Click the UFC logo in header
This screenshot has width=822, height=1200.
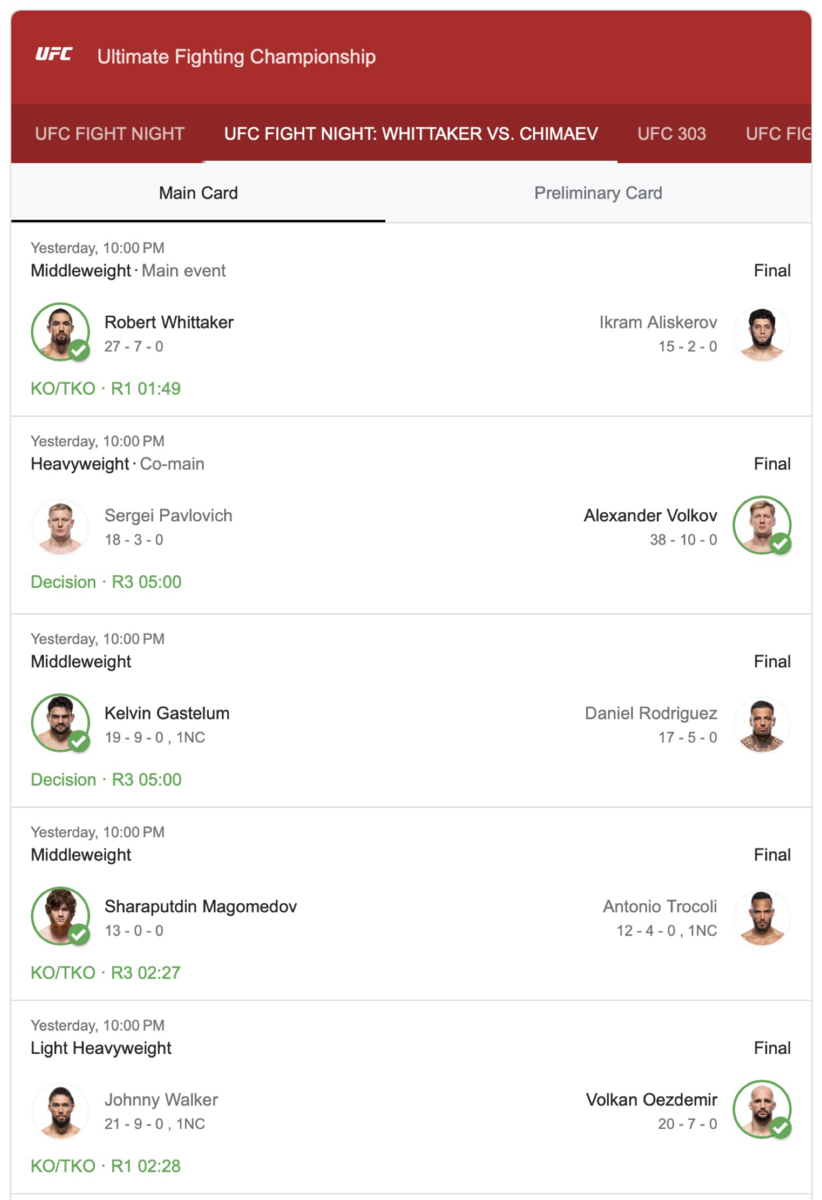54,55
